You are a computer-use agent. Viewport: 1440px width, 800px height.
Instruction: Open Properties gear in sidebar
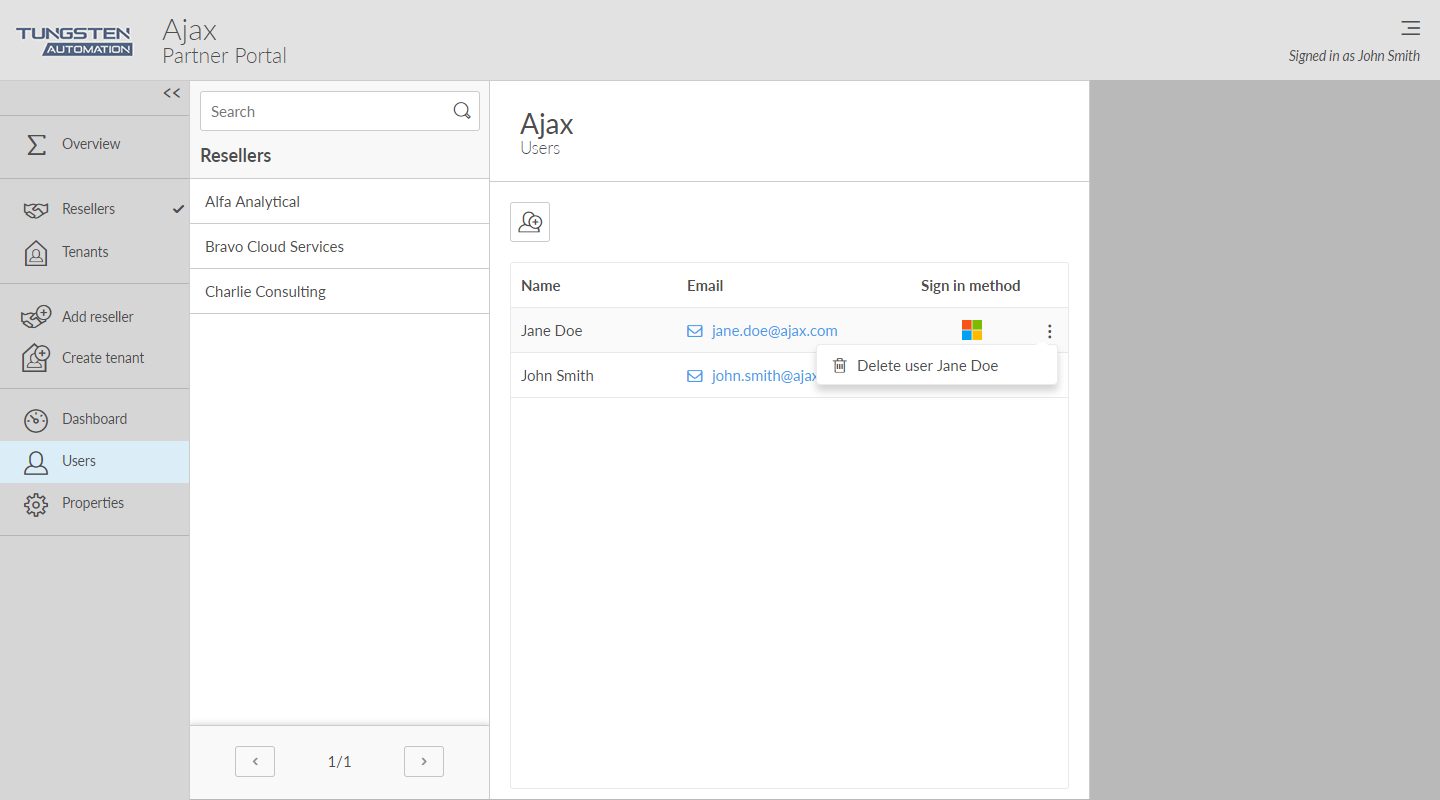tap(92, 503)
